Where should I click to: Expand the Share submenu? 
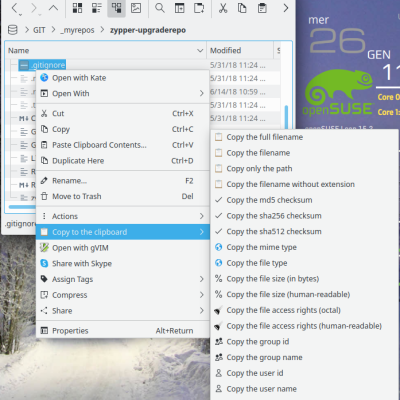pos(122,311)
